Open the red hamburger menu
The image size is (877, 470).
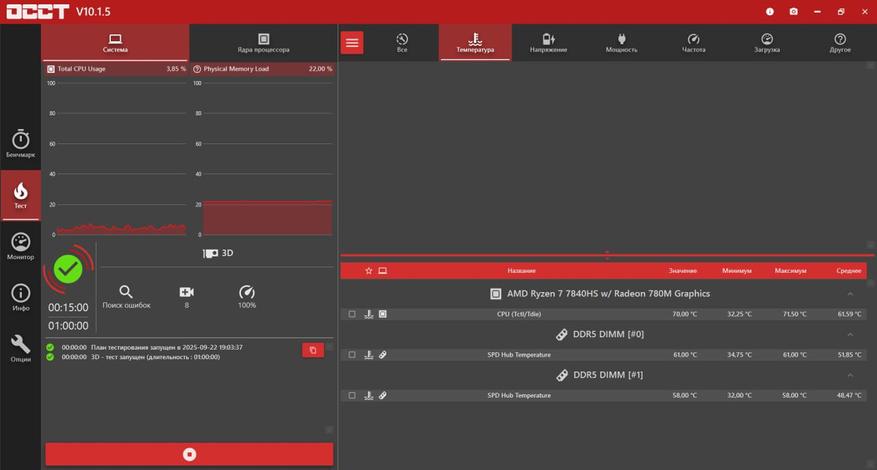(x=352, y=43)
